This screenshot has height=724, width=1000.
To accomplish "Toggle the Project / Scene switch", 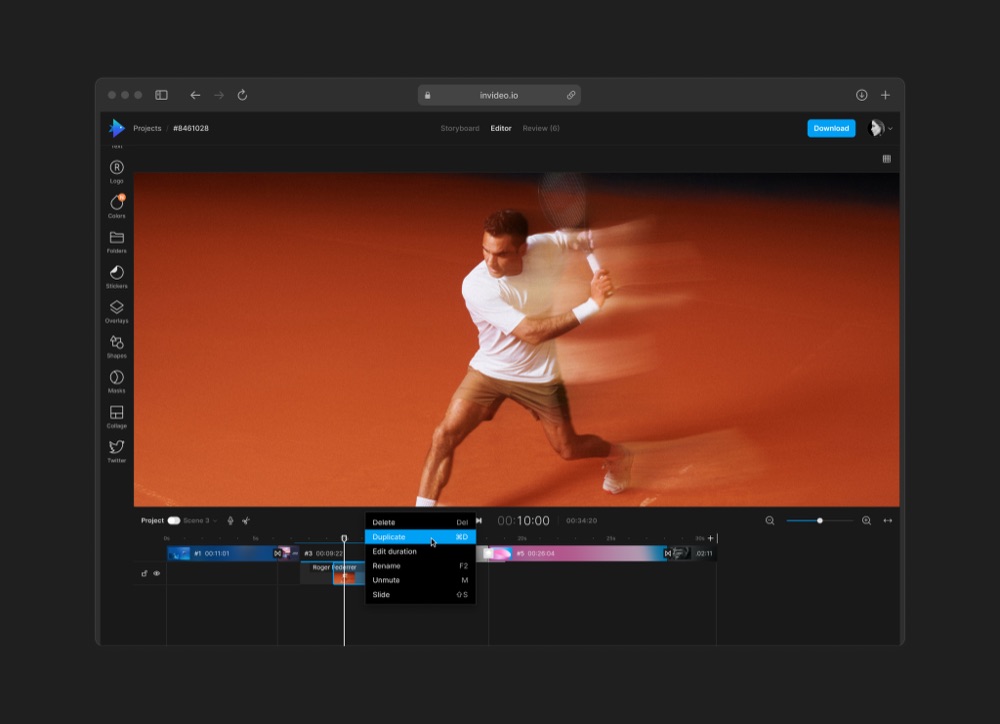I will tap(173, 521).
